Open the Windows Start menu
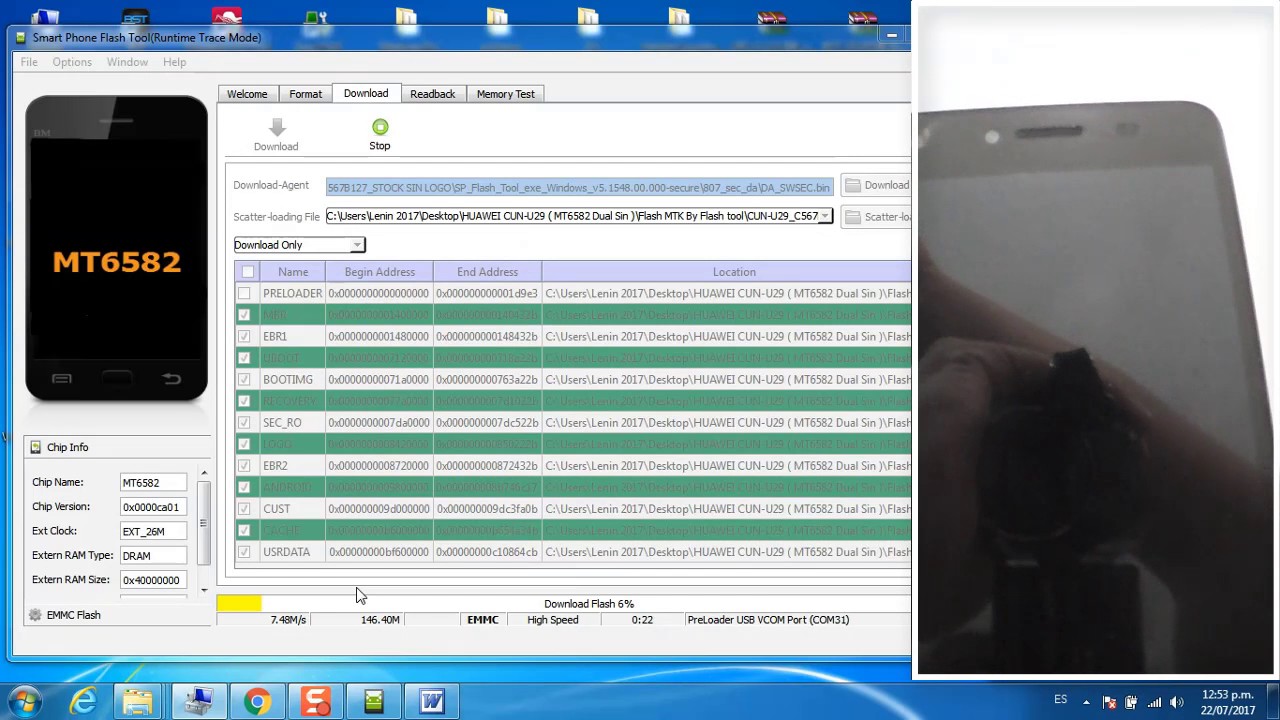 (25, 701)
